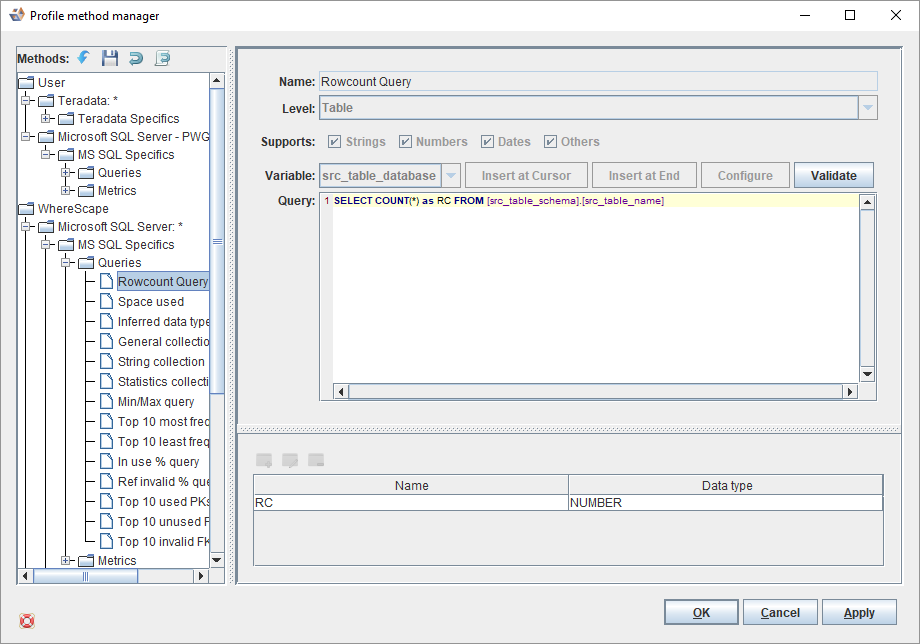Click the RC name table cell
This screenshot has height=644, width=920.
point(411,503)
